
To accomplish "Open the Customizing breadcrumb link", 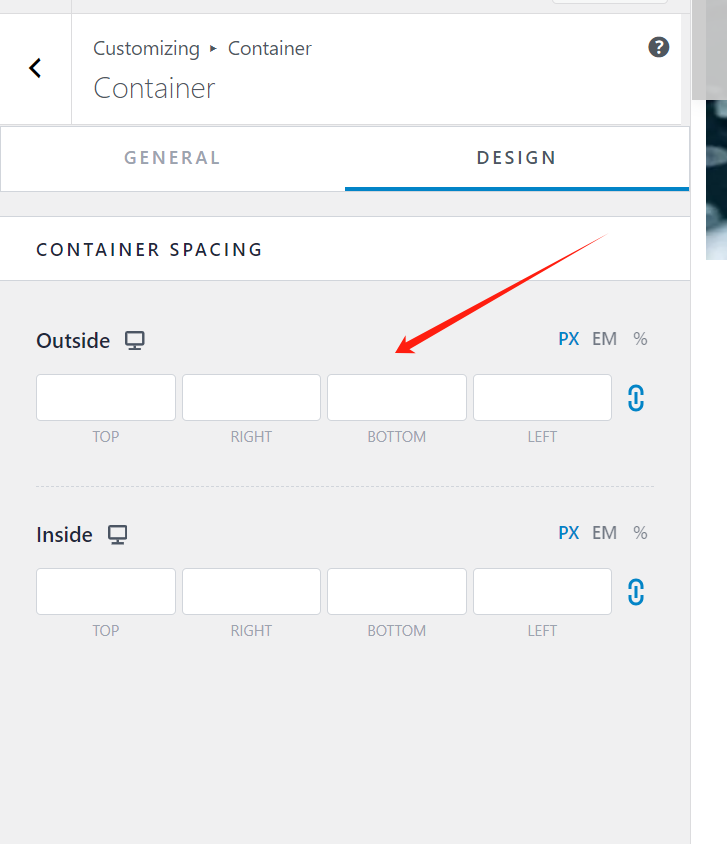I will [146, 48].
